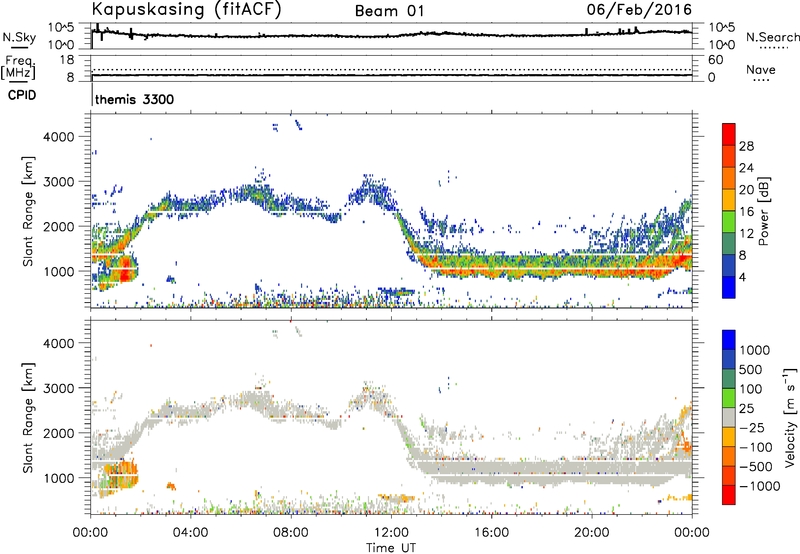Click the 06/Feb/2016 date label
800x554 pixels.
tap(639, 10)
